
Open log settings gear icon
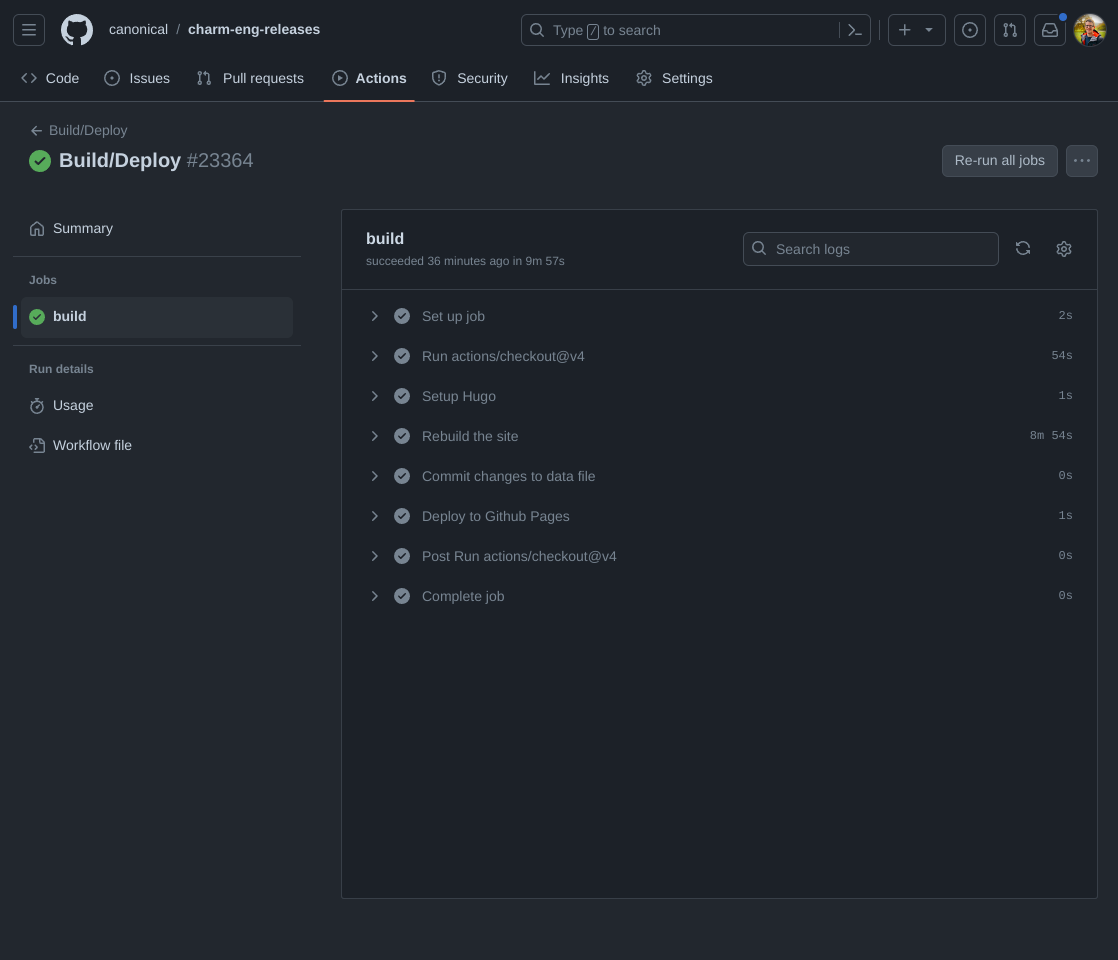click(x=1064, y=249)
